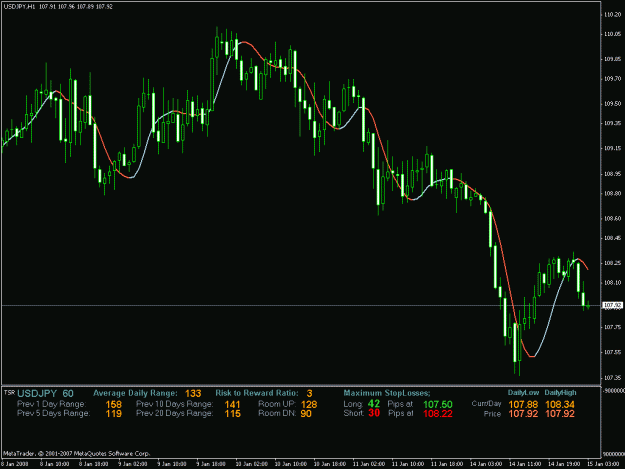Select the 11 Jan 18:00 time label
The width and height of the screenshot is (625, 469).
click(x=447, y=464)
